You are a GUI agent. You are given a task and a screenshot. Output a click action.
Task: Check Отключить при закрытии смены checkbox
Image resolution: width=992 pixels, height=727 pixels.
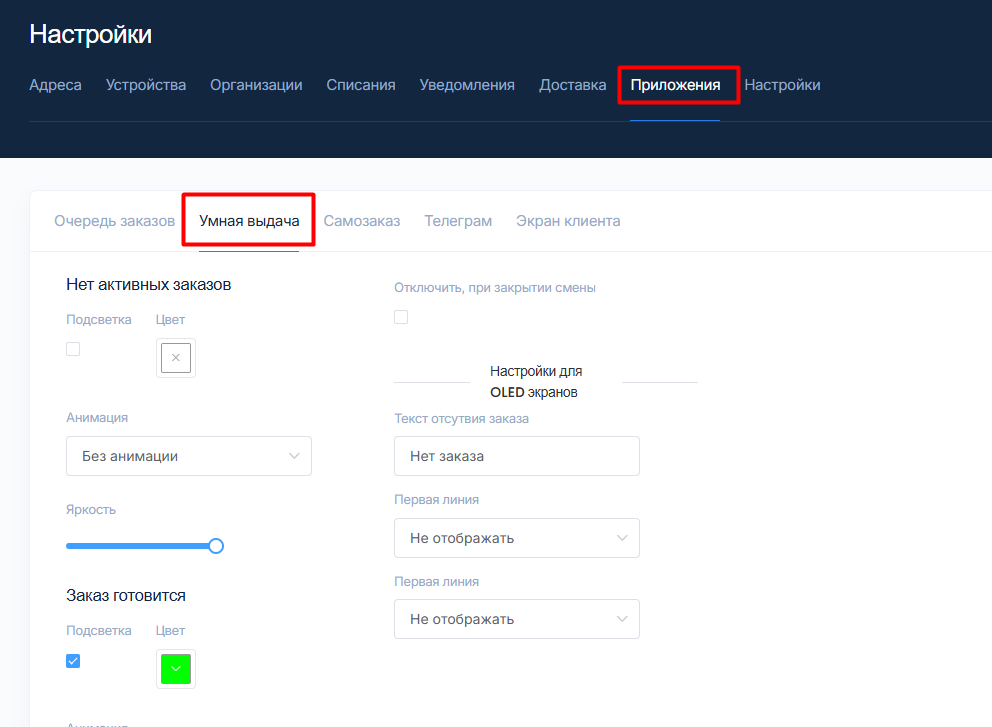click(x=401, y=317)
